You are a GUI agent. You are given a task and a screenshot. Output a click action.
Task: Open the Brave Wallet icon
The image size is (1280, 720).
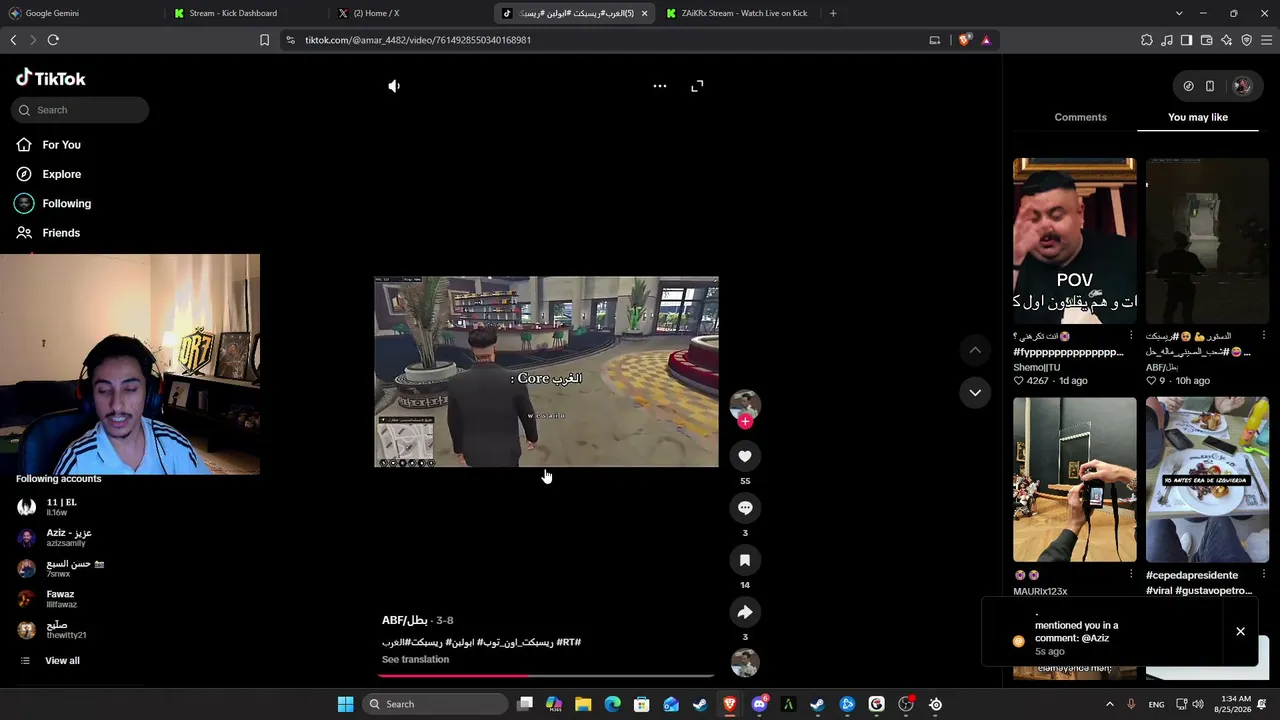tap(1207, 40)
